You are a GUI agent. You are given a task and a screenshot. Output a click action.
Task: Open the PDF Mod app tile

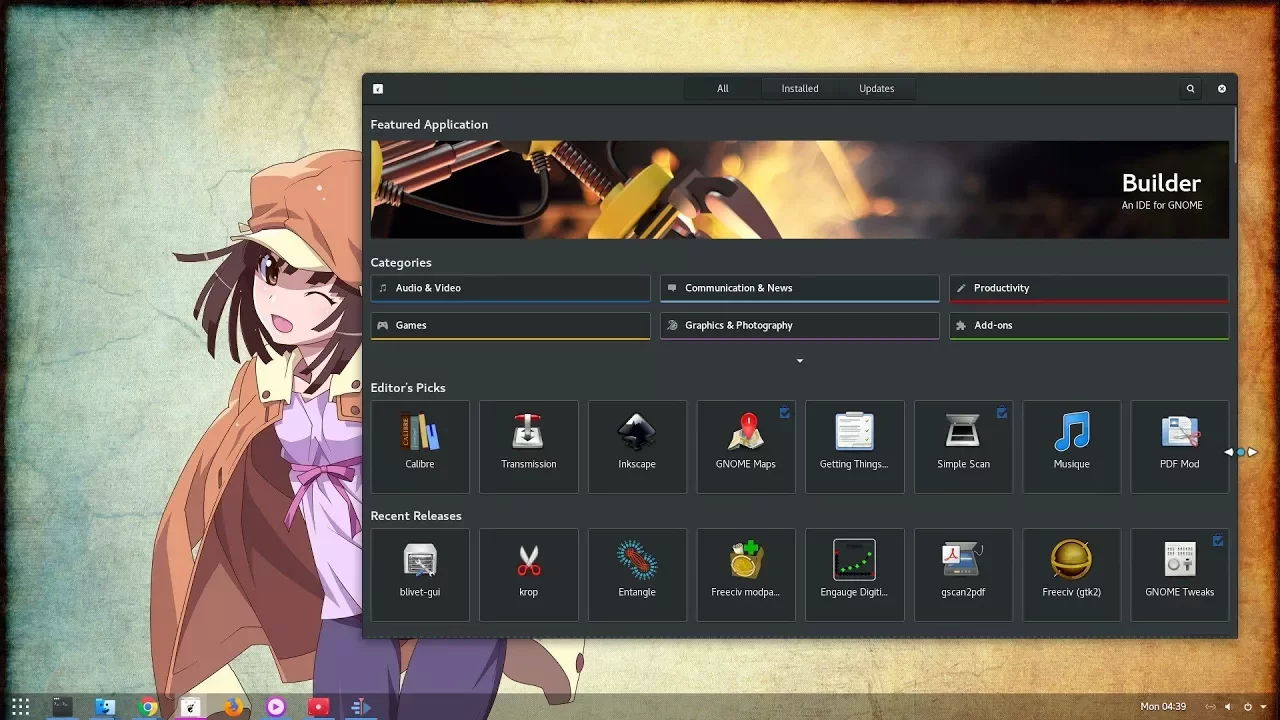tap(1180, 447)
